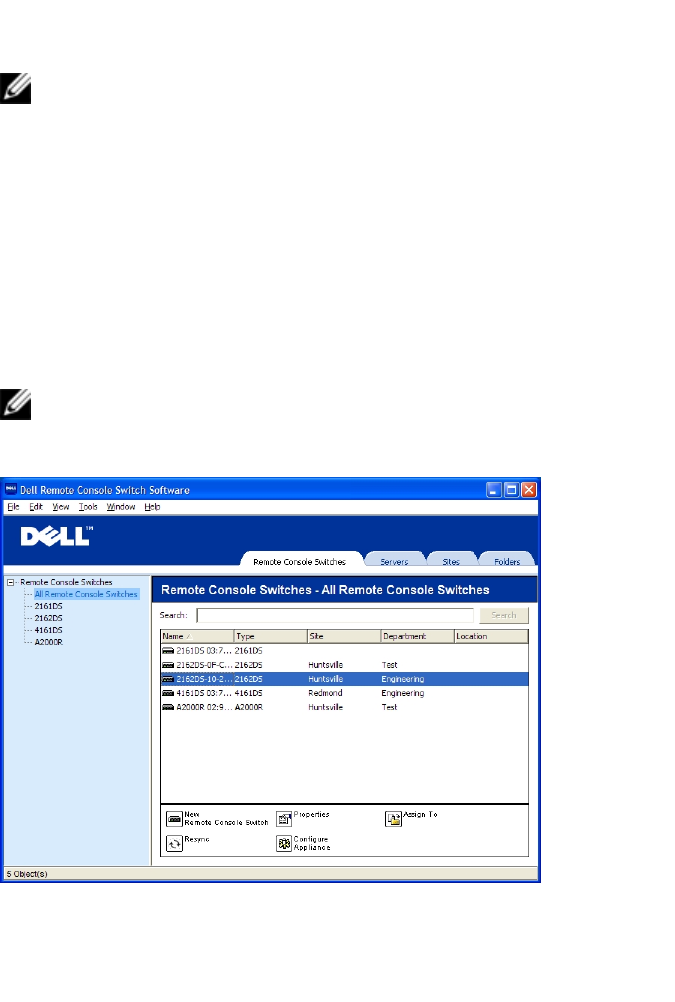Maximize the Dell Remote Console Switch window
The image size is (675, 1002).
[511, 489]
